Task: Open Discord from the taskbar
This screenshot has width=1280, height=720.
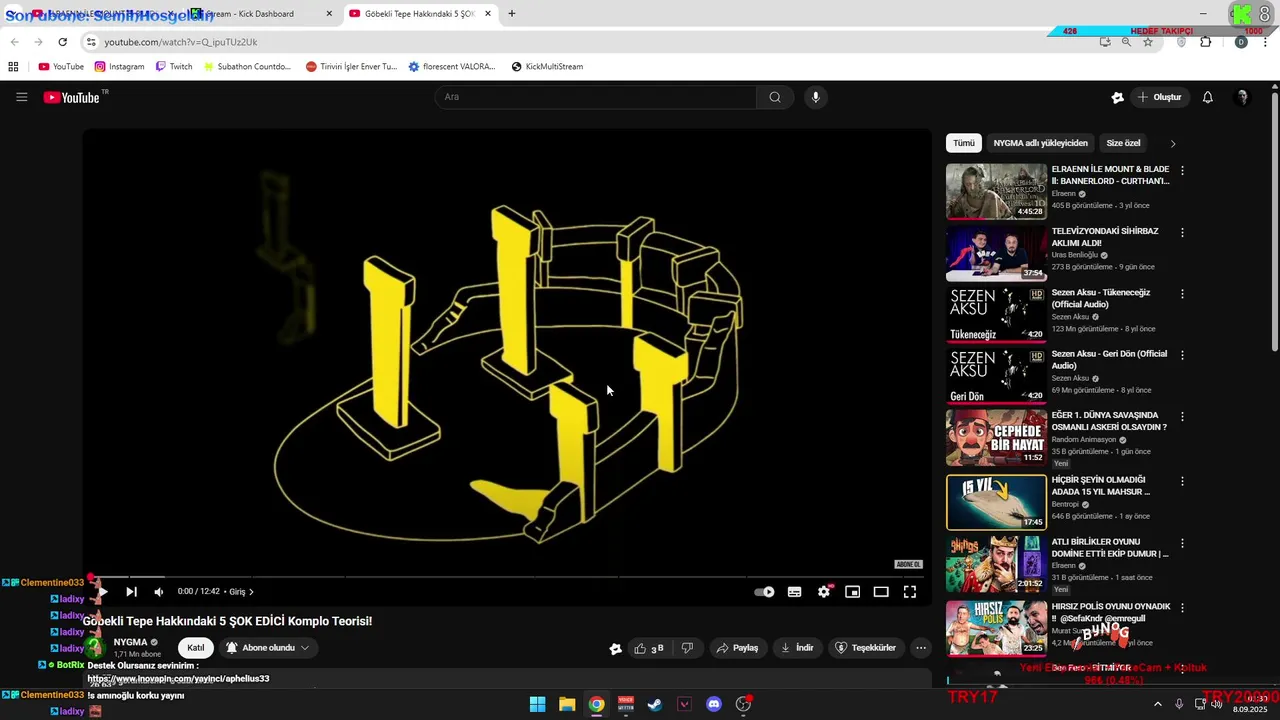Action: pos(714,704)
